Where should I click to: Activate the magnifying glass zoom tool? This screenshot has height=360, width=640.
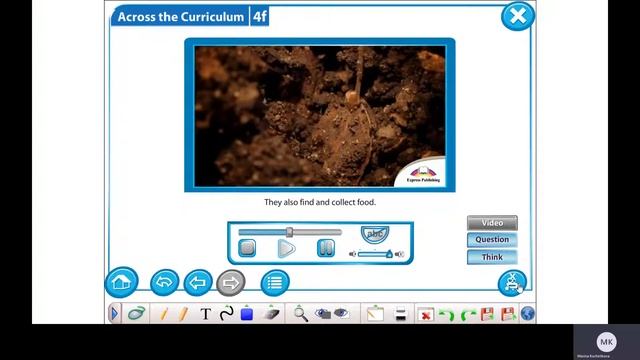point(300,313)
